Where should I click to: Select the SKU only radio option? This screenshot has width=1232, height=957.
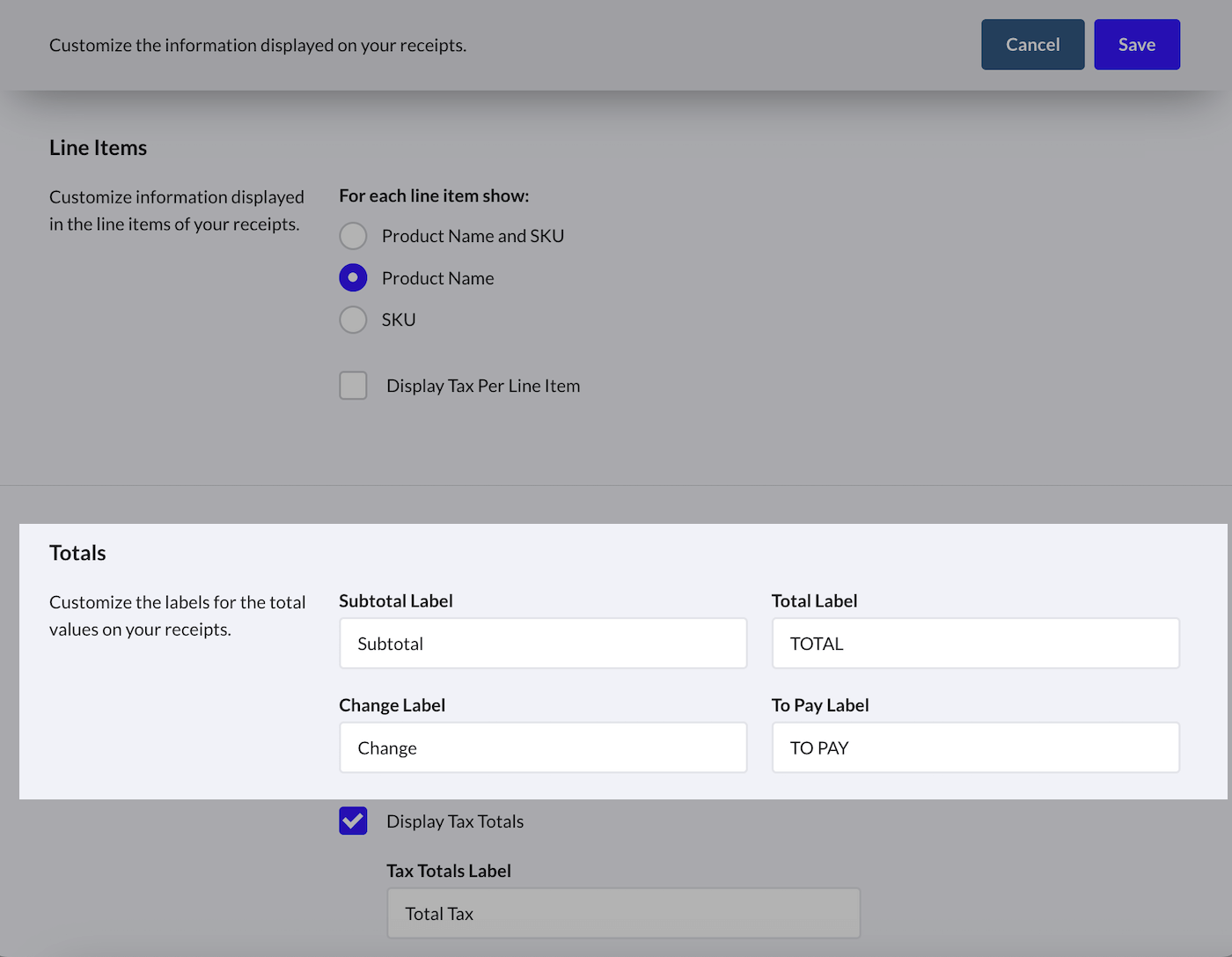tap(353, 320)
